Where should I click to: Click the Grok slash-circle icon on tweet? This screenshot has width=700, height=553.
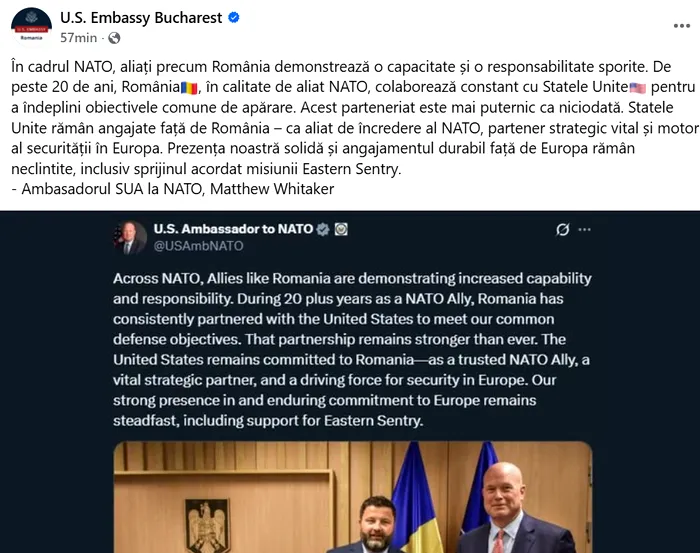562,230
